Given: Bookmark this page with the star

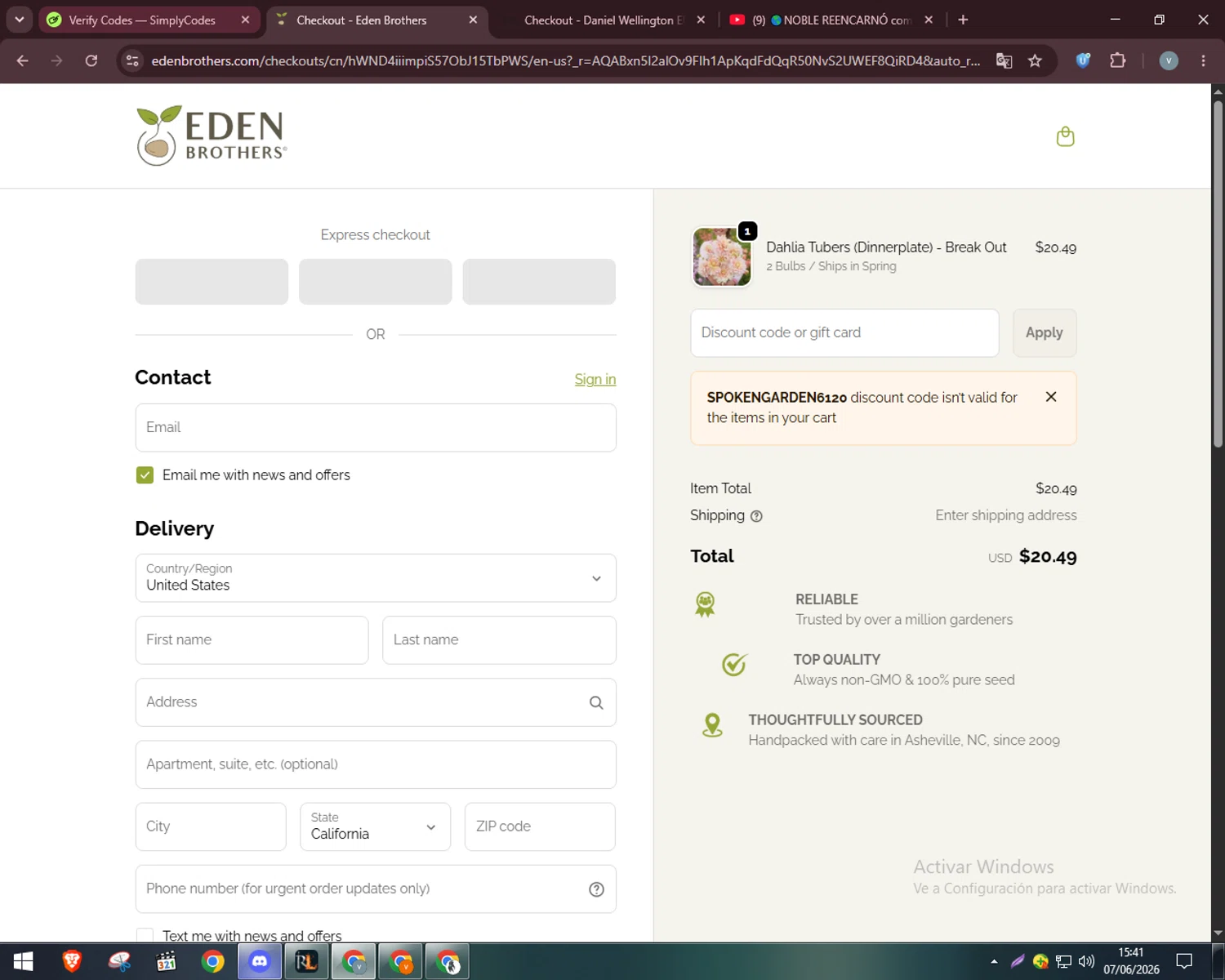Looking at the screenshot, I should click(x=1035, y=60).
